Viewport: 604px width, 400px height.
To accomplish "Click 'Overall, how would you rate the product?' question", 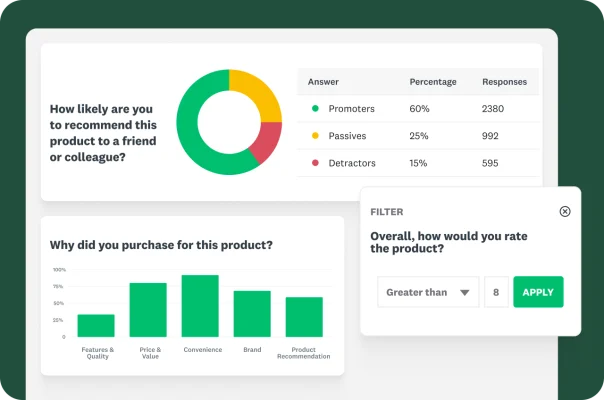I will click(x=449, y=242).
